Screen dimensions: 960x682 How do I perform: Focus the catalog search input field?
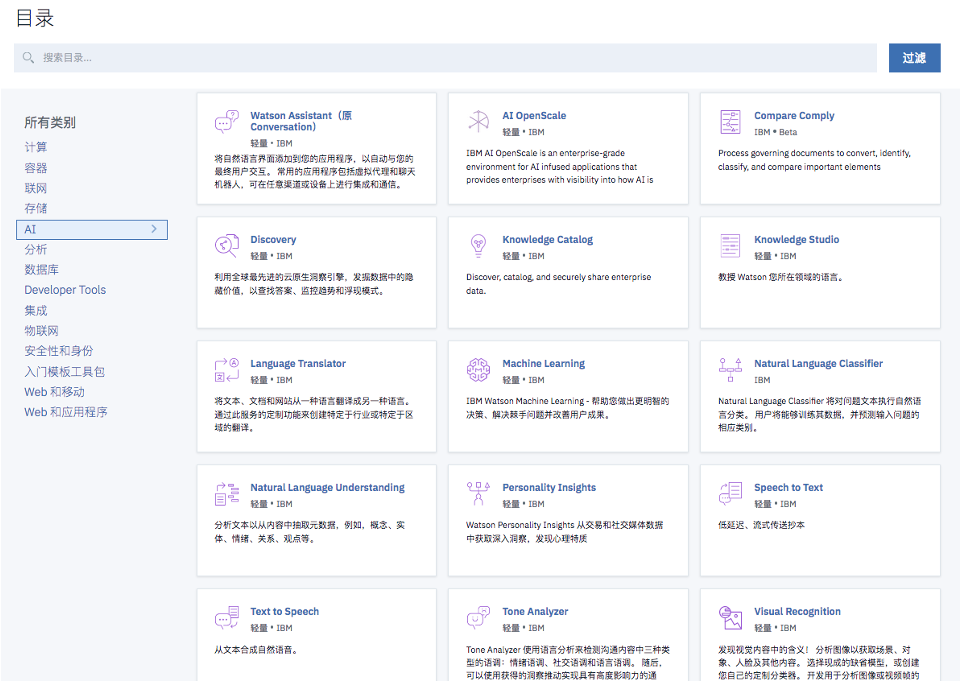445,58
